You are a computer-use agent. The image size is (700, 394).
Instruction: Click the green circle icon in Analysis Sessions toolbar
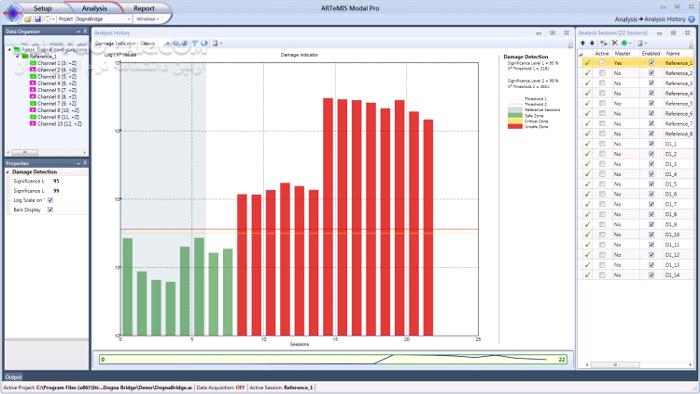point(624,43)
